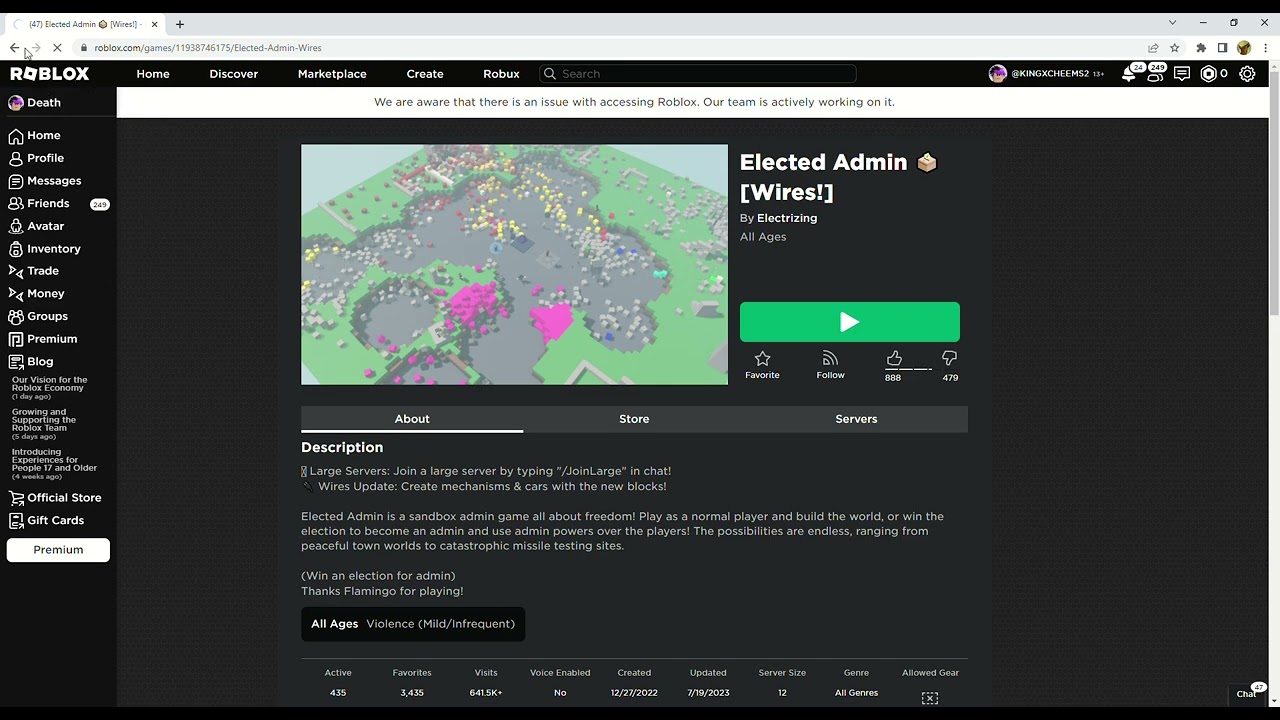
Task: Open creator Electrizing profile link
Action: [787, 218]
